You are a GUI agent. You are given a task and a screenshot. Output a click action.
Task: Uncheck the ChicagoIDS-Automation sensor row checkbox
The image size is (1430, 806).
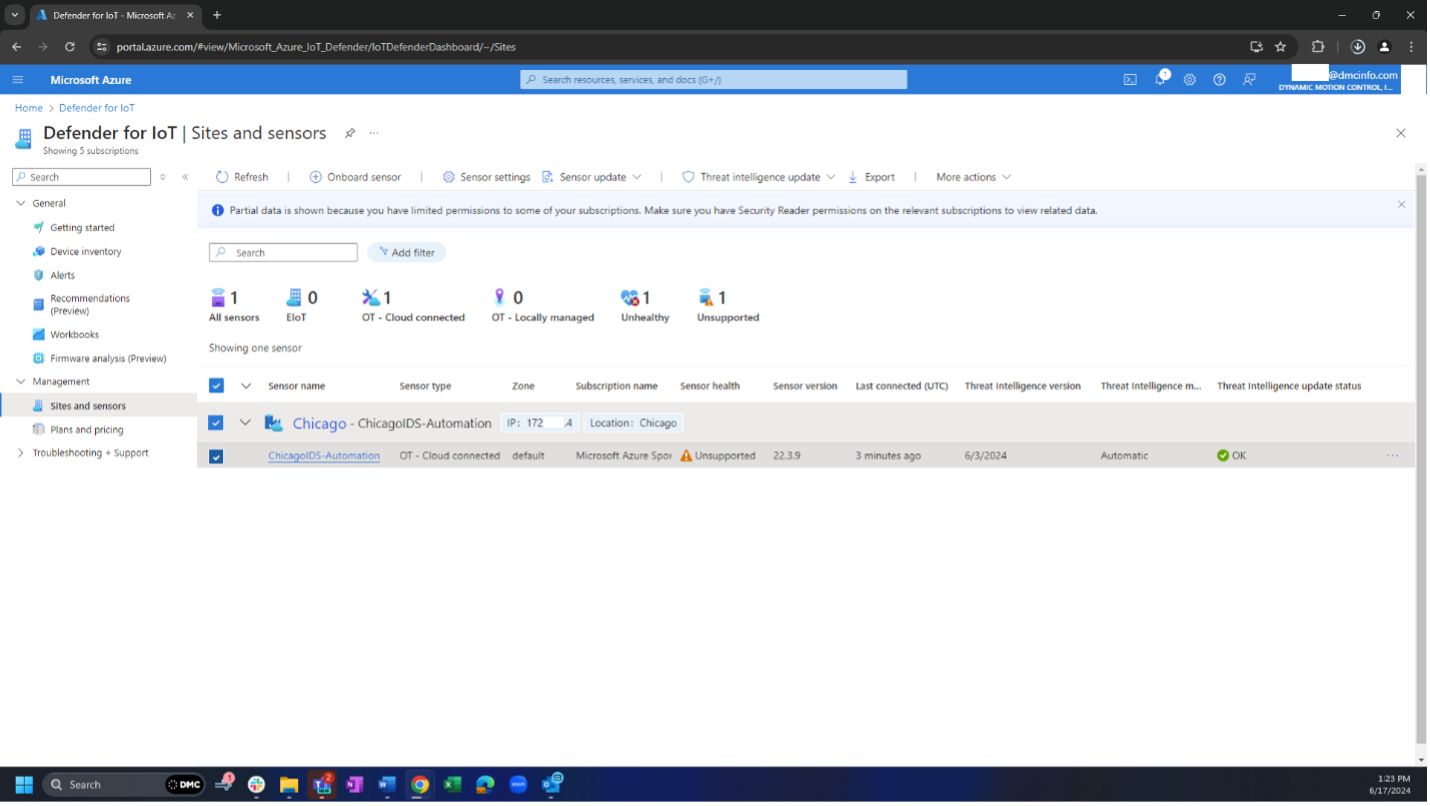click(216, 456)
